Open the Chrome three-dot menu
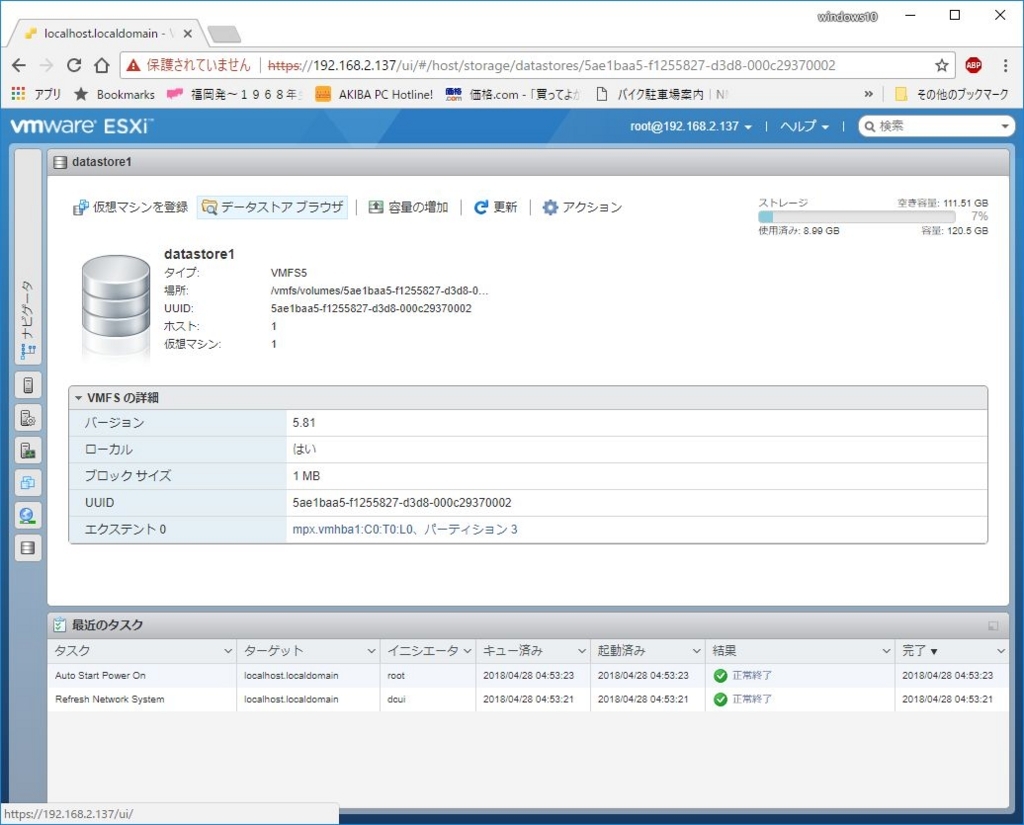This screenshot has height=825, width=1024. click(1005, 65)
